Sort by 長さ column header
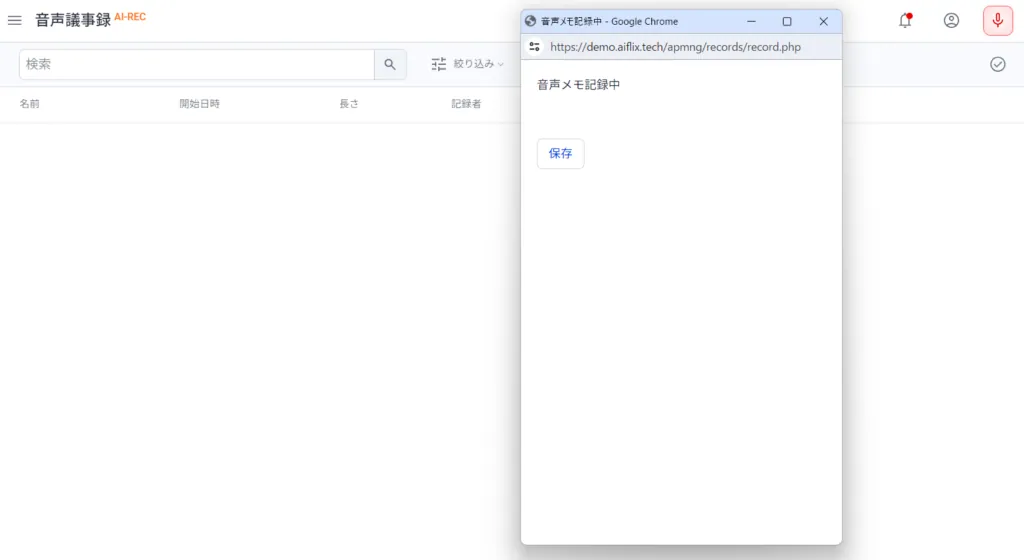 (349, 104)
